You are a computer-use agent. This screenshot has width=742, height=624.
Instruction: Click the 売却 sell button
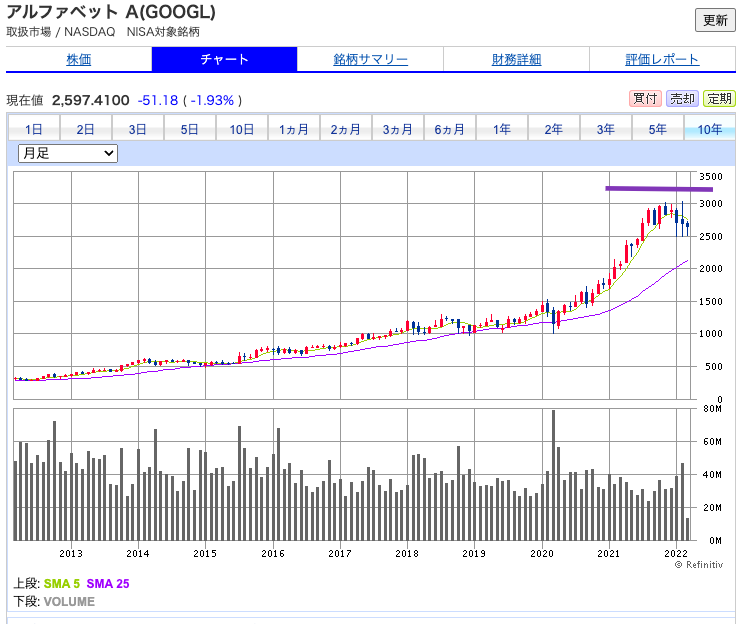pyautogui.click(x=682, y=98)
